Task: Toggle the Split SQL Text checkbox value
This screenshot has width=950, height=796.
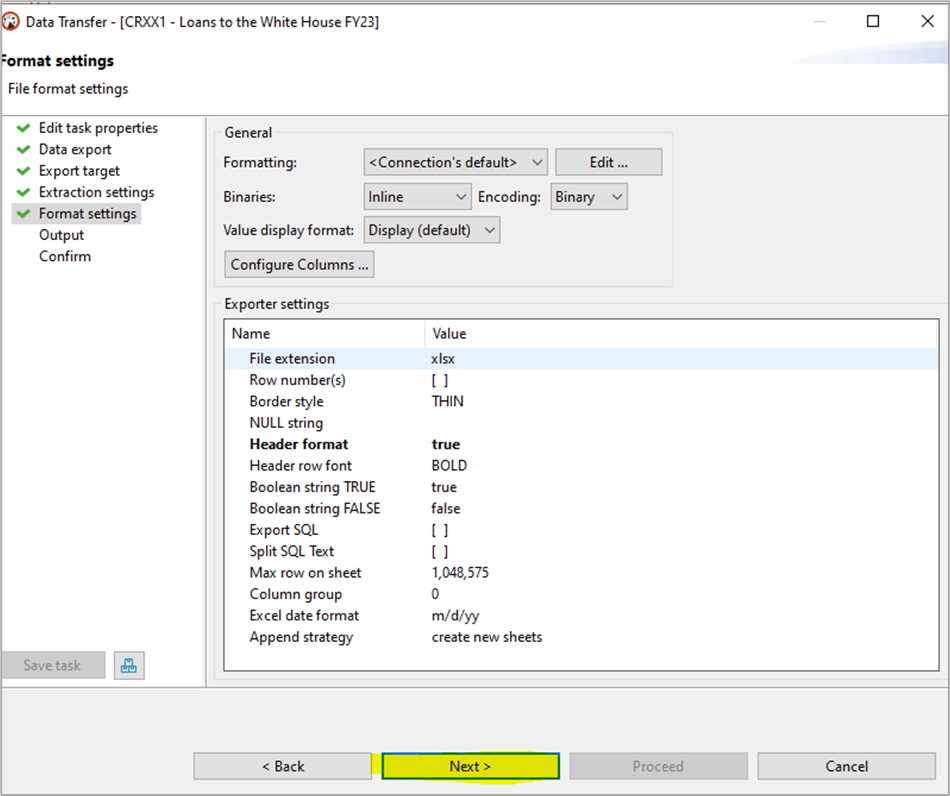Action: coord(440,551)
